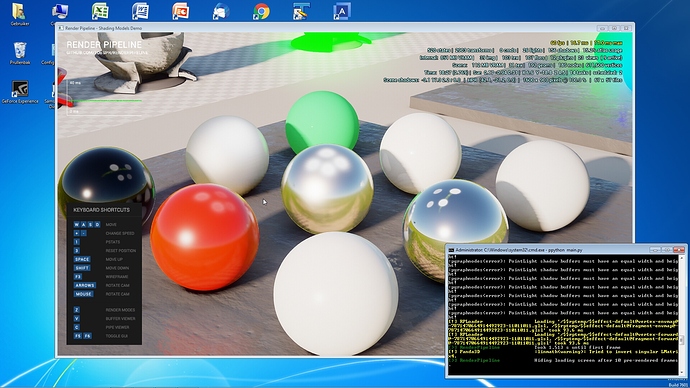The image size is (690, 388).
Task: Click the MOUSE key label
Action: click(x=83, y=294)
